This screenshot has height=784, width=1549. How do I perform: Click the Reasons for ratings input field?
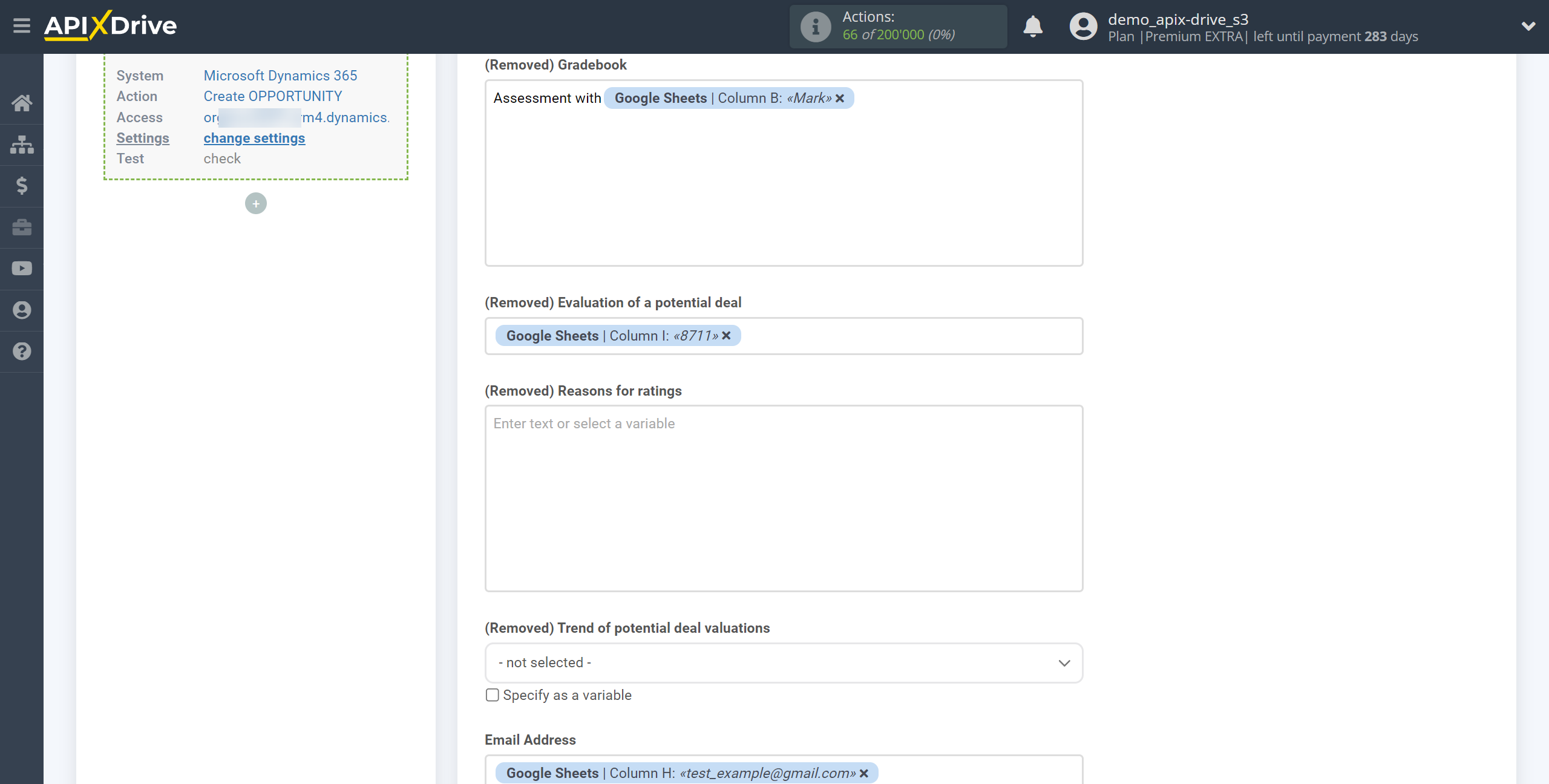(x=784, y=498)
